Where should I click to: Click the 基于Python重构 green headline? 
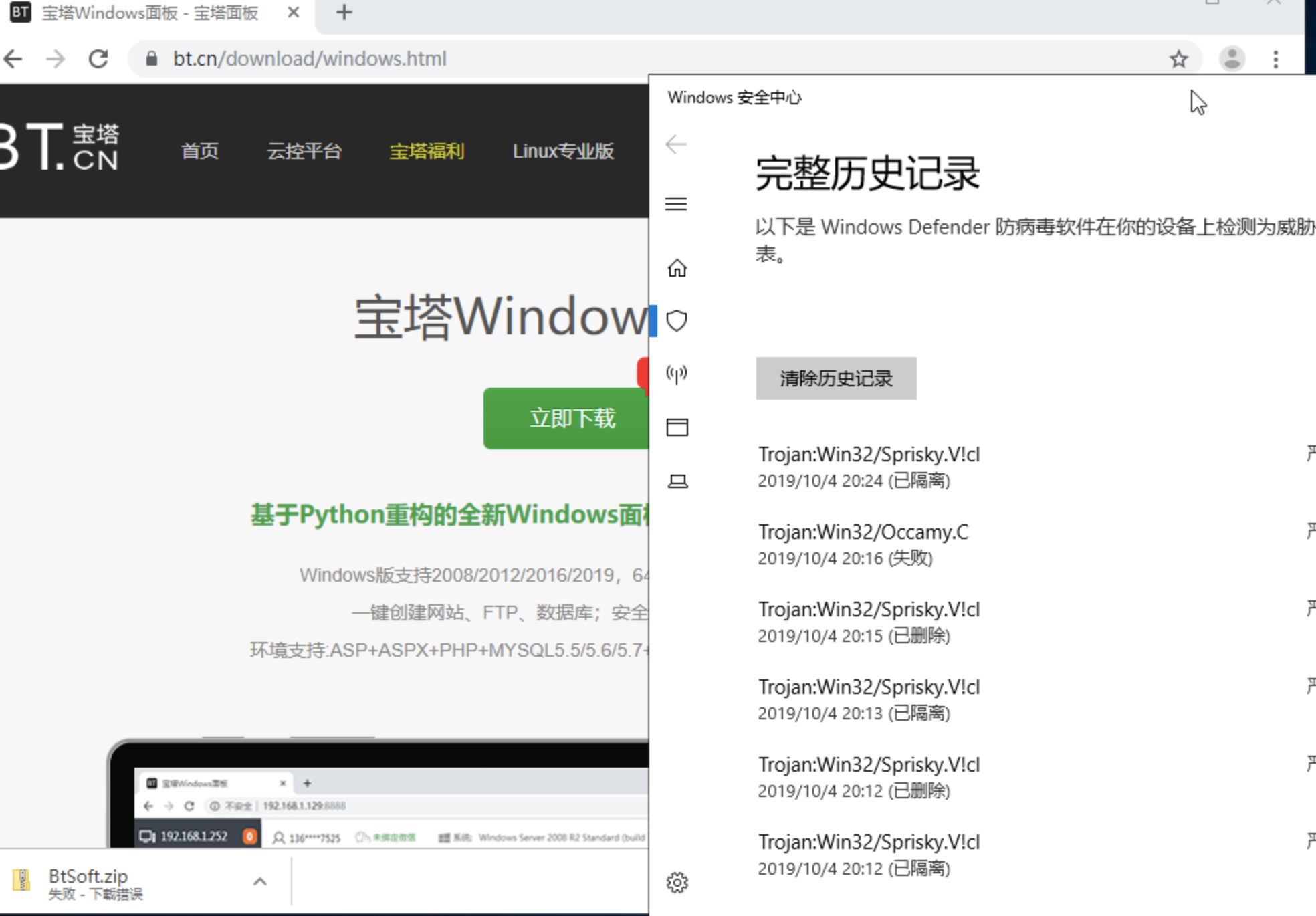point(449,515)
